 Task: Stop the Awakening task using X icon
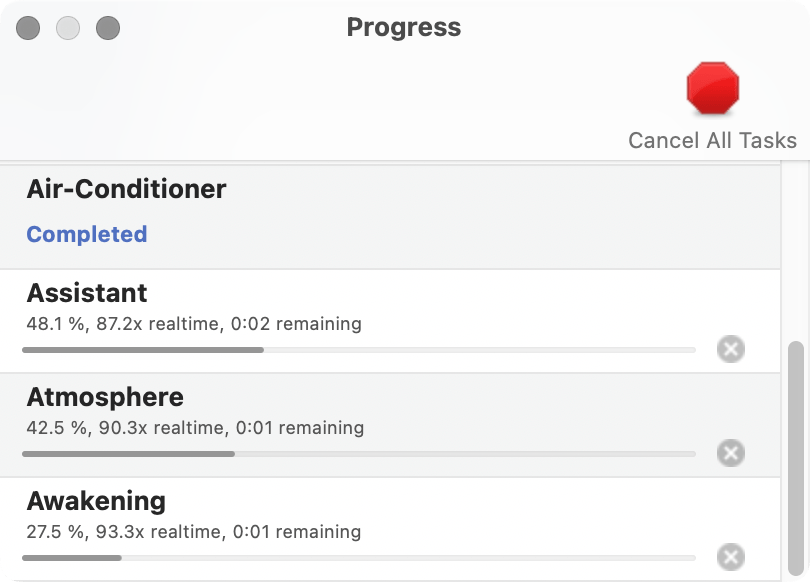(x=731, y=557)
